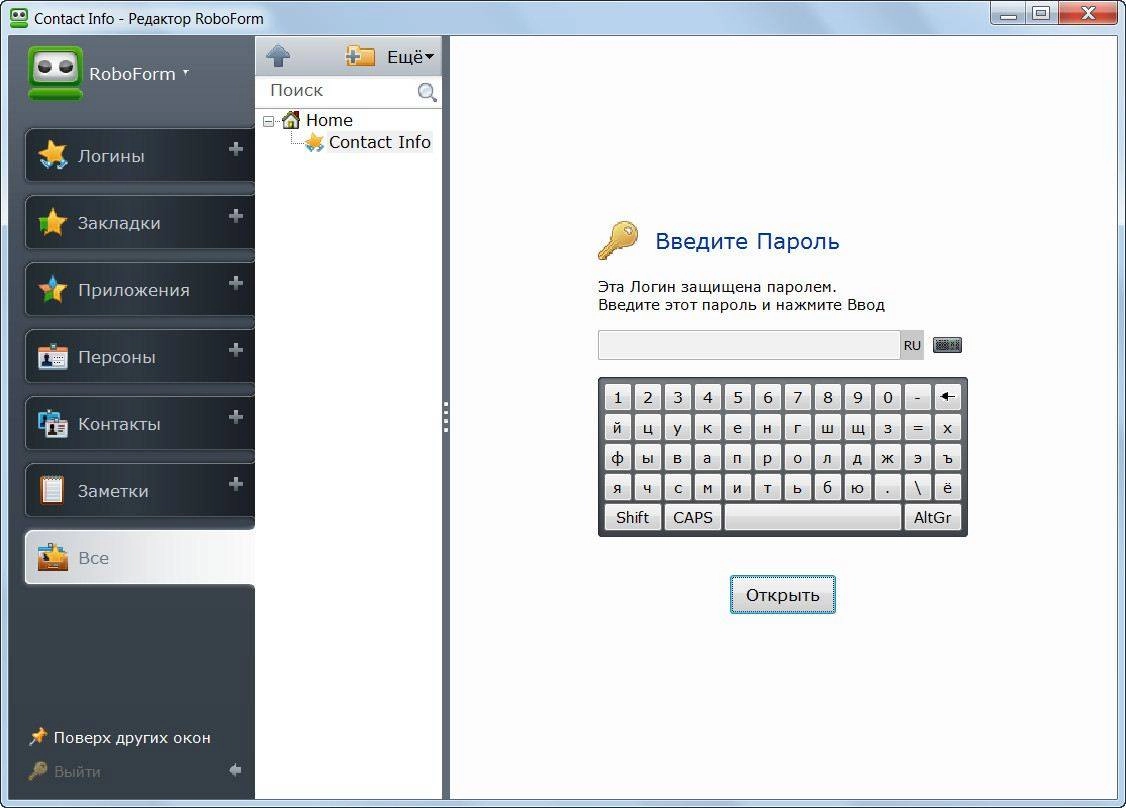Select the Все category tab
1126x808 pixels.
click(x=140, y=557)
